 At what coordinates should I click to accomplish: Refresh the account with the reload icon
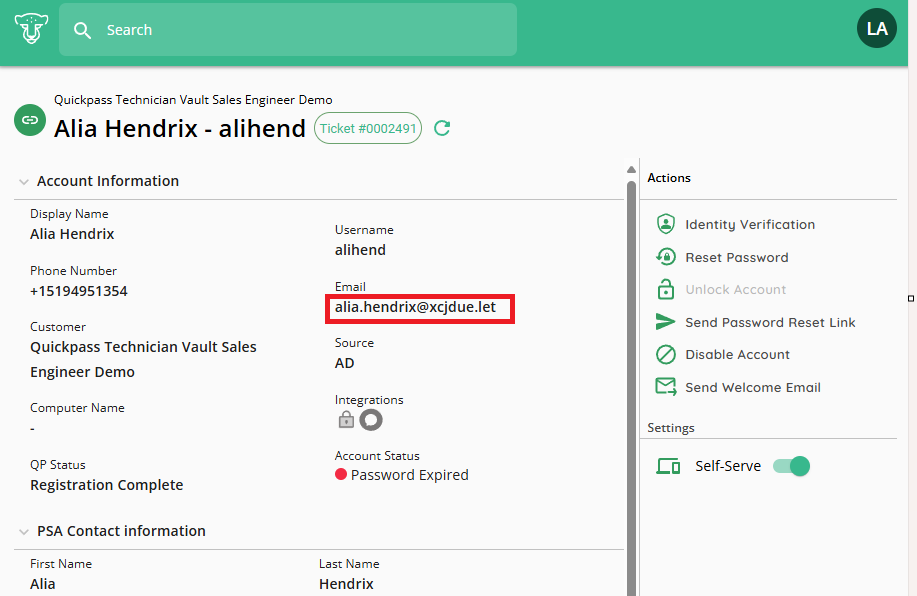coord(442,128)
